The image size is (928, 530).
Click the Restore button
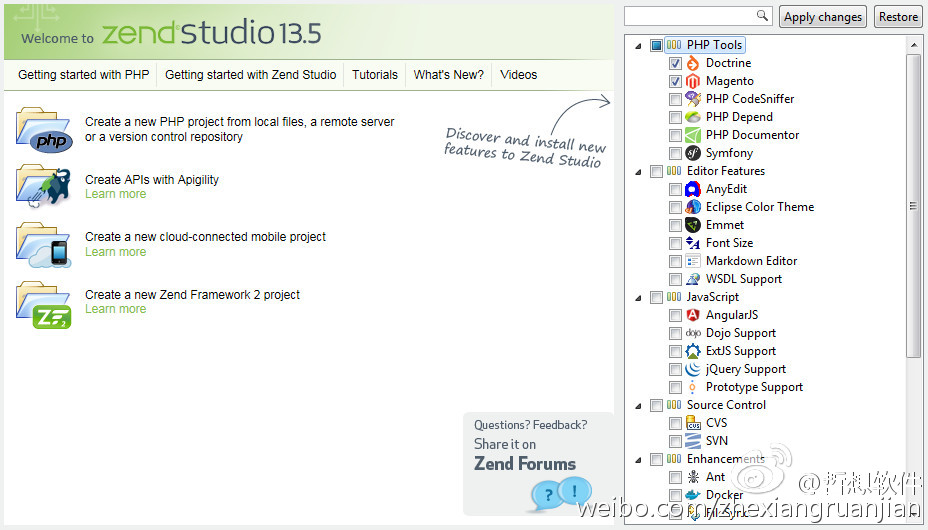[898, 17]
